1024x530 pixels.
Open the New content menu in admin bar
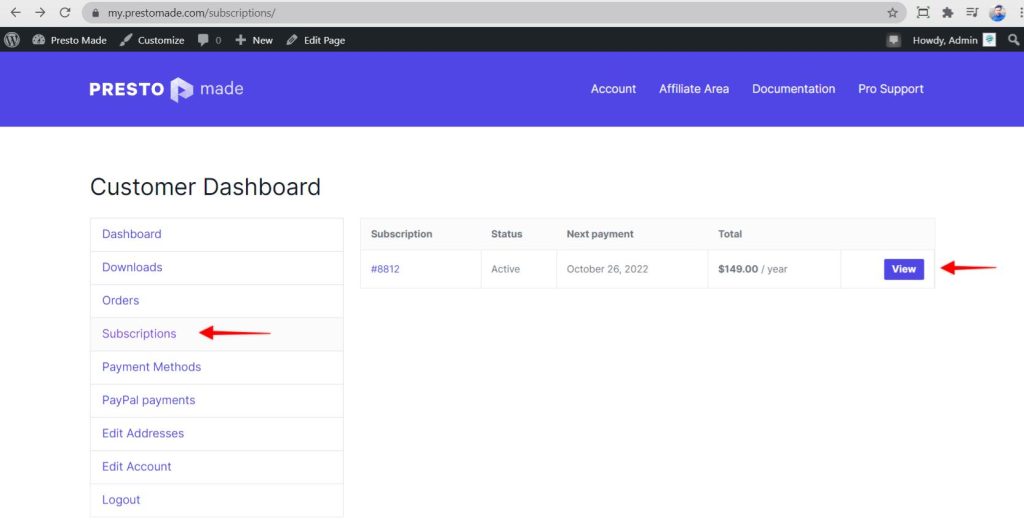click(254, 40)
